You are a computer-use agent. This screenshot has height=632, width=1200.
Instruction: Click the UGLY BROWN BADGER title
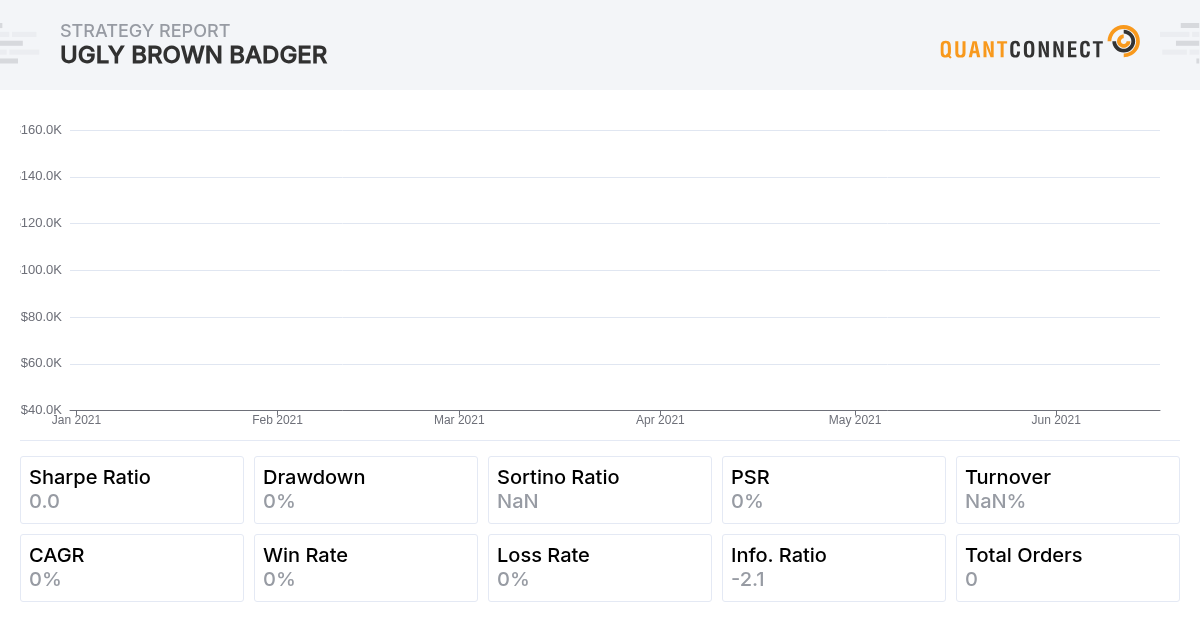click(194, 55)
